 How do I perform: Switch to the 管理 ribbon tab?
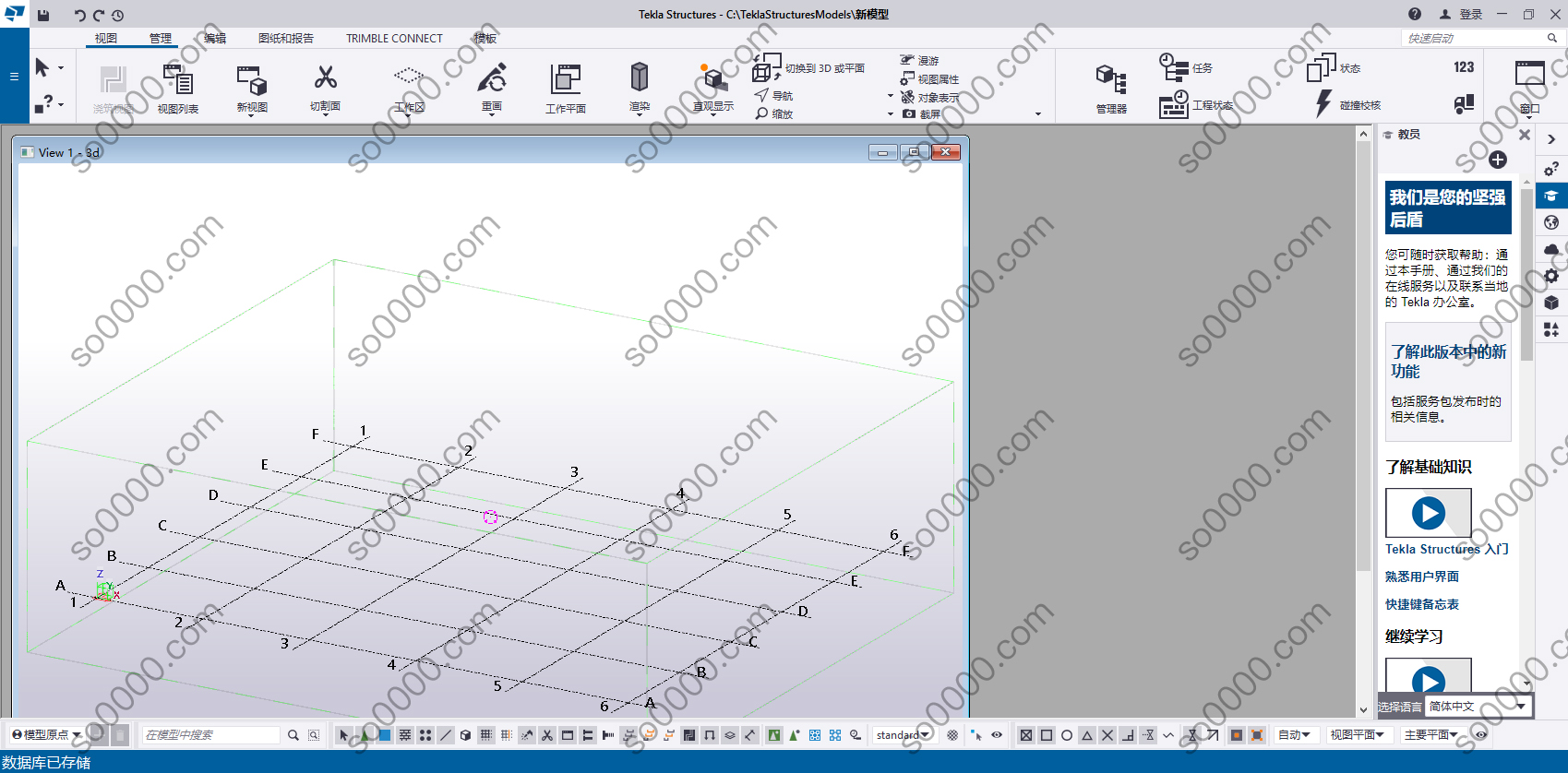pos(161,38)
